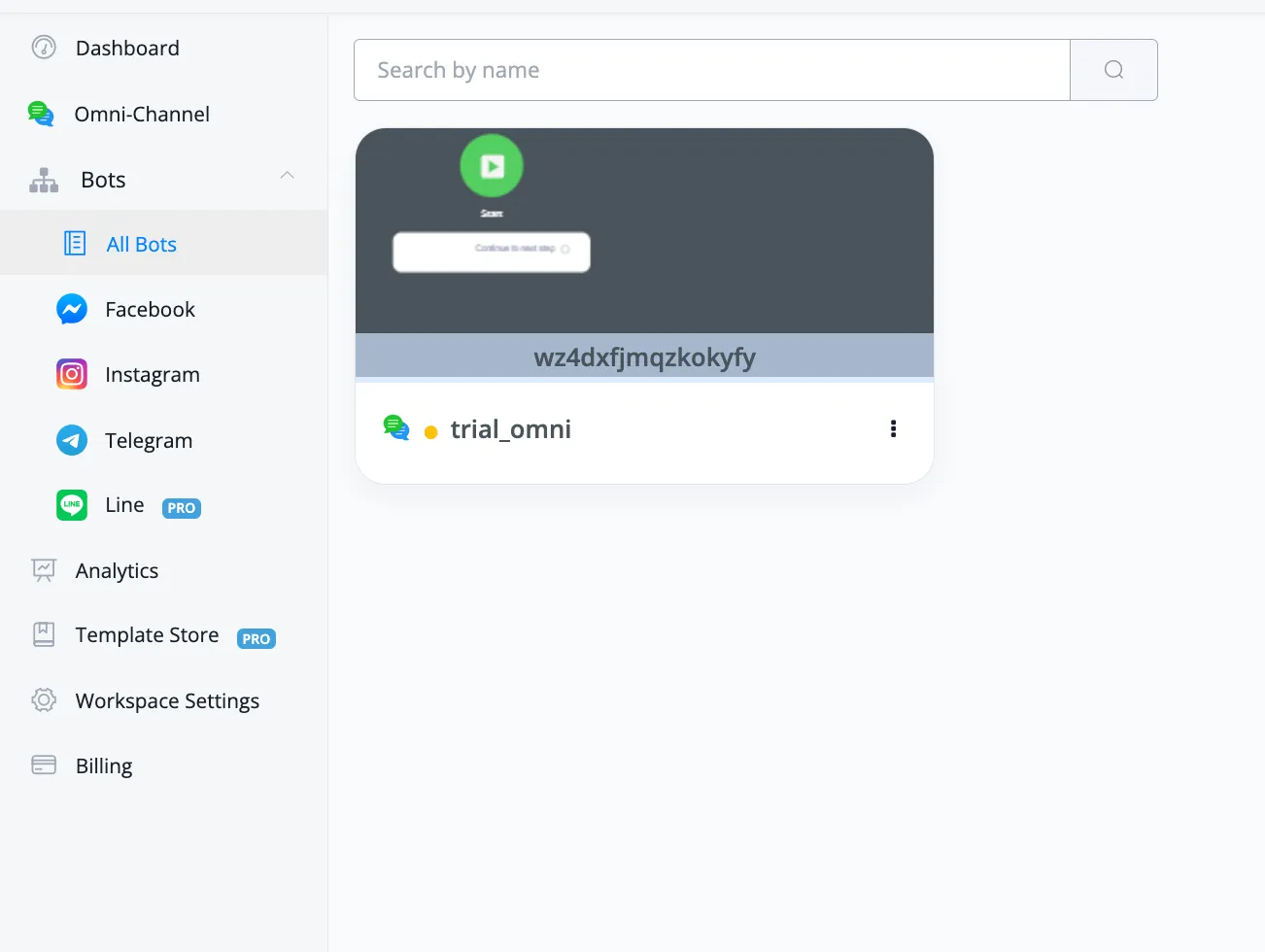Click the Workspace Settings gear icon
The width and height of the screenshot is (1265, 952).
[44, 700]
